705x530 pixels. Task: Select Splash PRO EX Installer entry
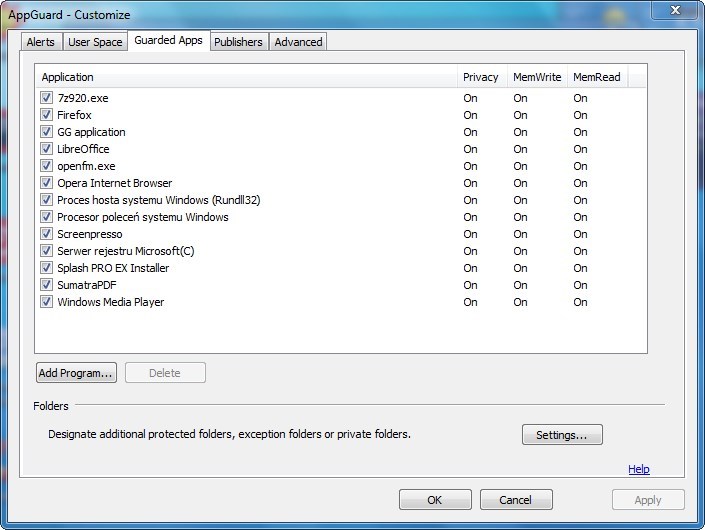[113, 268]
